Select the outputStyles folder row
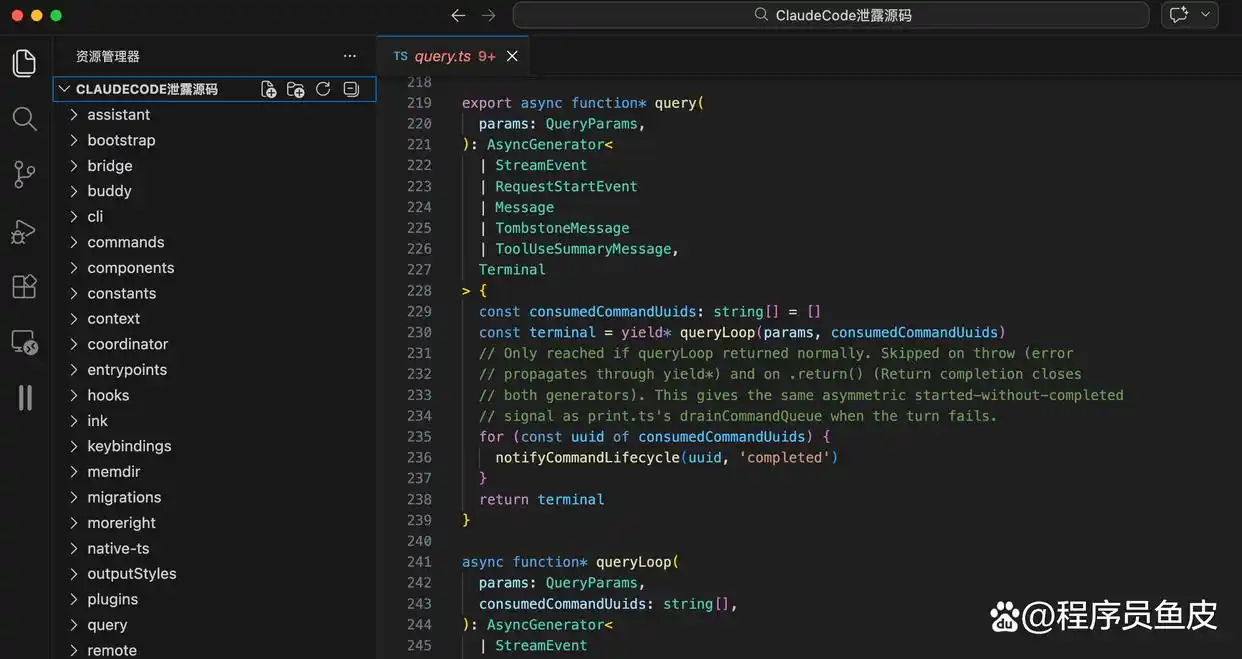Viewport: 1242px width, 659px height. point(214,574)
